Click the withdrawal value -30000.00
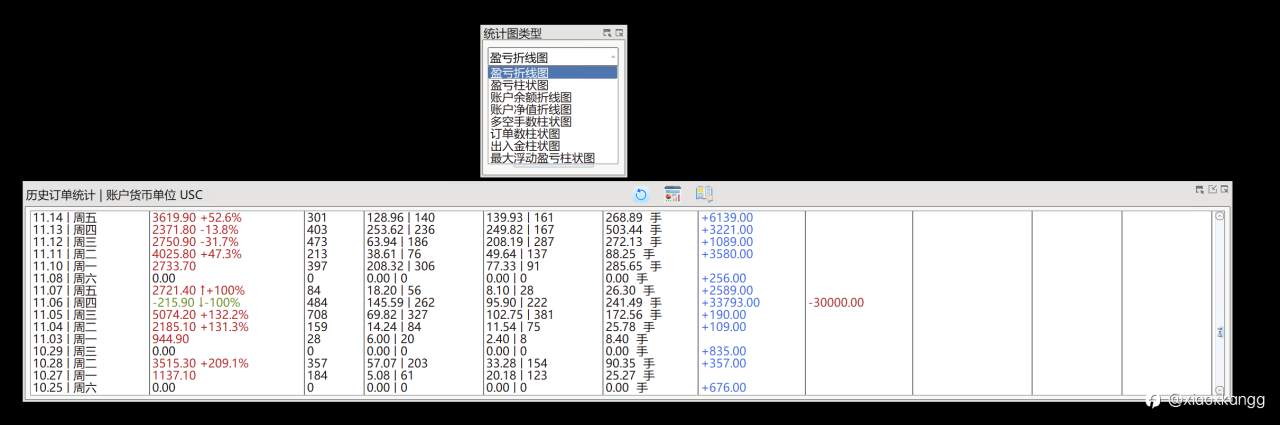Image resolution: width=1280 pixels, height=425 pixels. (x=837, y=302)
